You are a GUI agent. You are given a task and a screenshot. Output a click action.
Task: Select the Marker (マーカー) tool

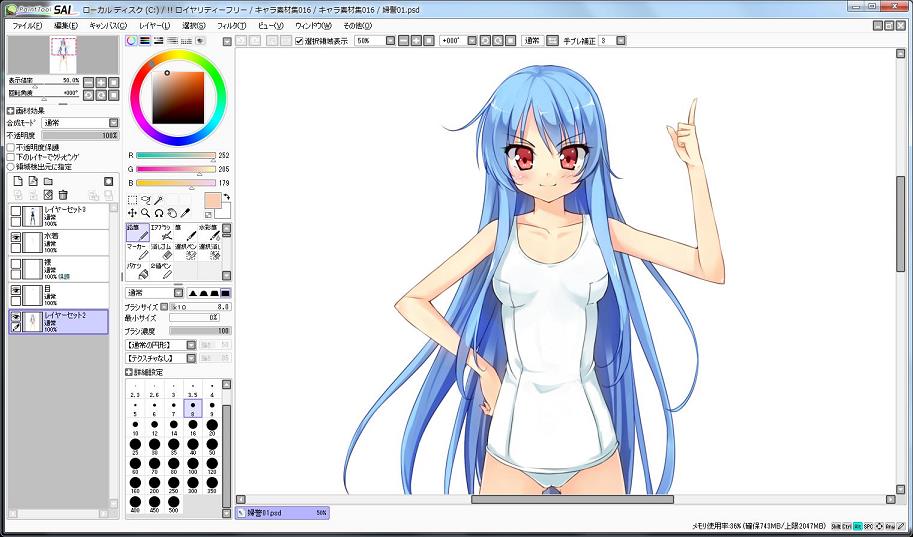[x=137, y=251]
